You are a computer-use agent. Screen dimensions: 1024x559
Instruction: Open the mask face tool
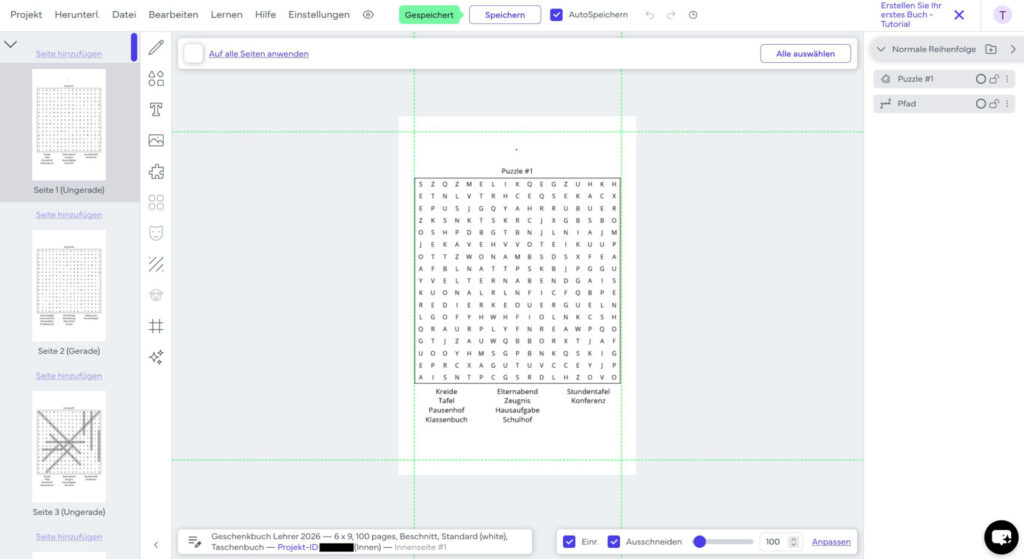156,233
